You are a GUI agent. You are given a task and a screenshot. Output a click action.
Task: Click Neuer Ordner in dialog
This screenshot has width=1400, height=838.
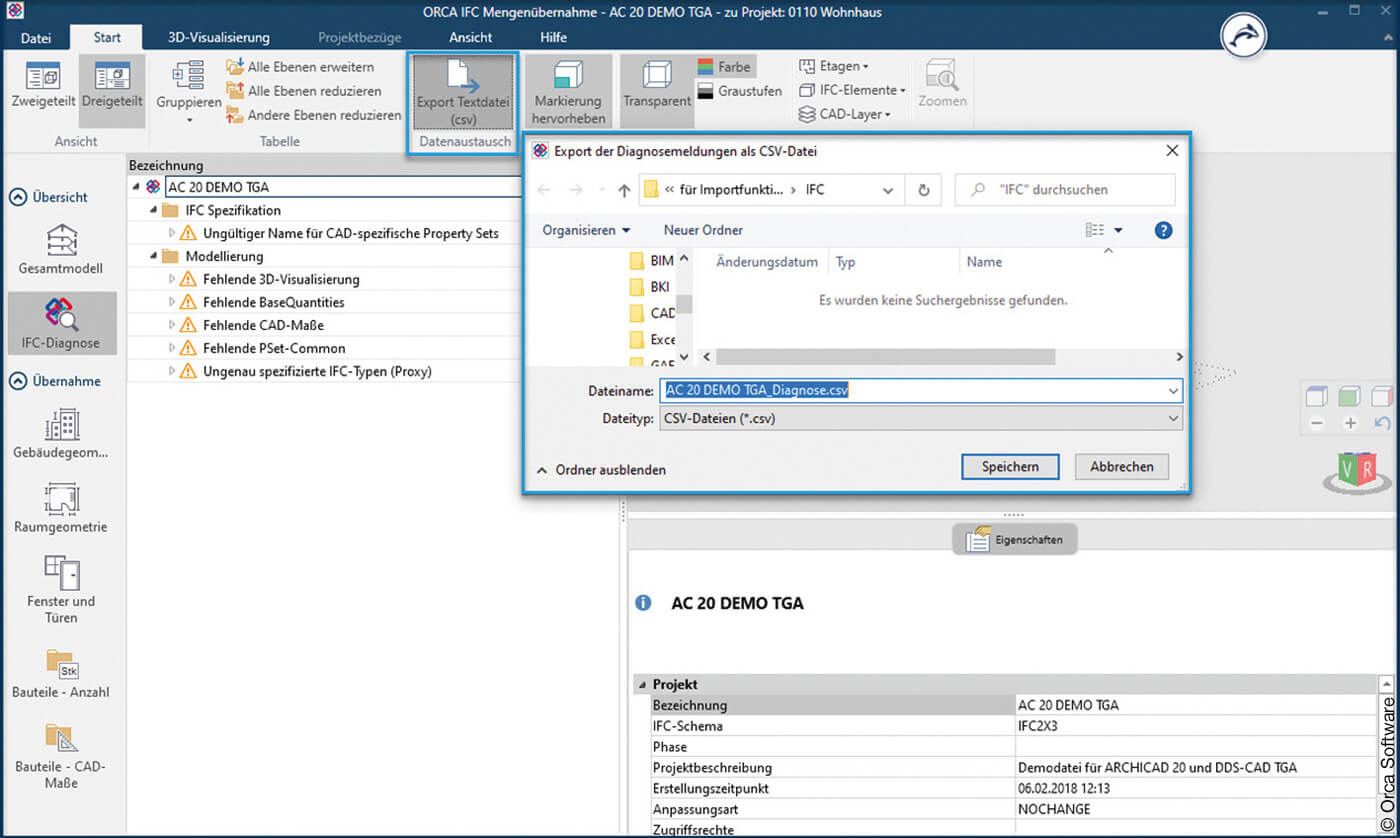click(703, 230)
